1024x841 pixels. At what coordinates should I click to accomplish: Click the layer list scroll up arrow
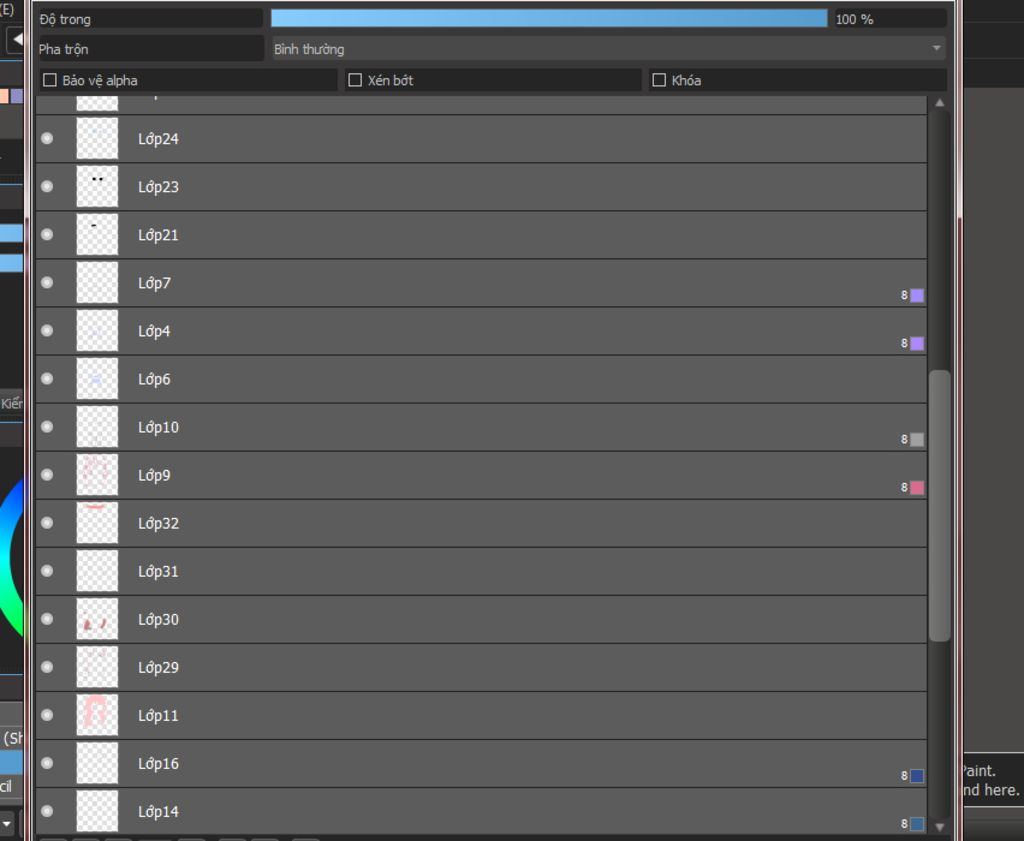(x=939, y=103)
